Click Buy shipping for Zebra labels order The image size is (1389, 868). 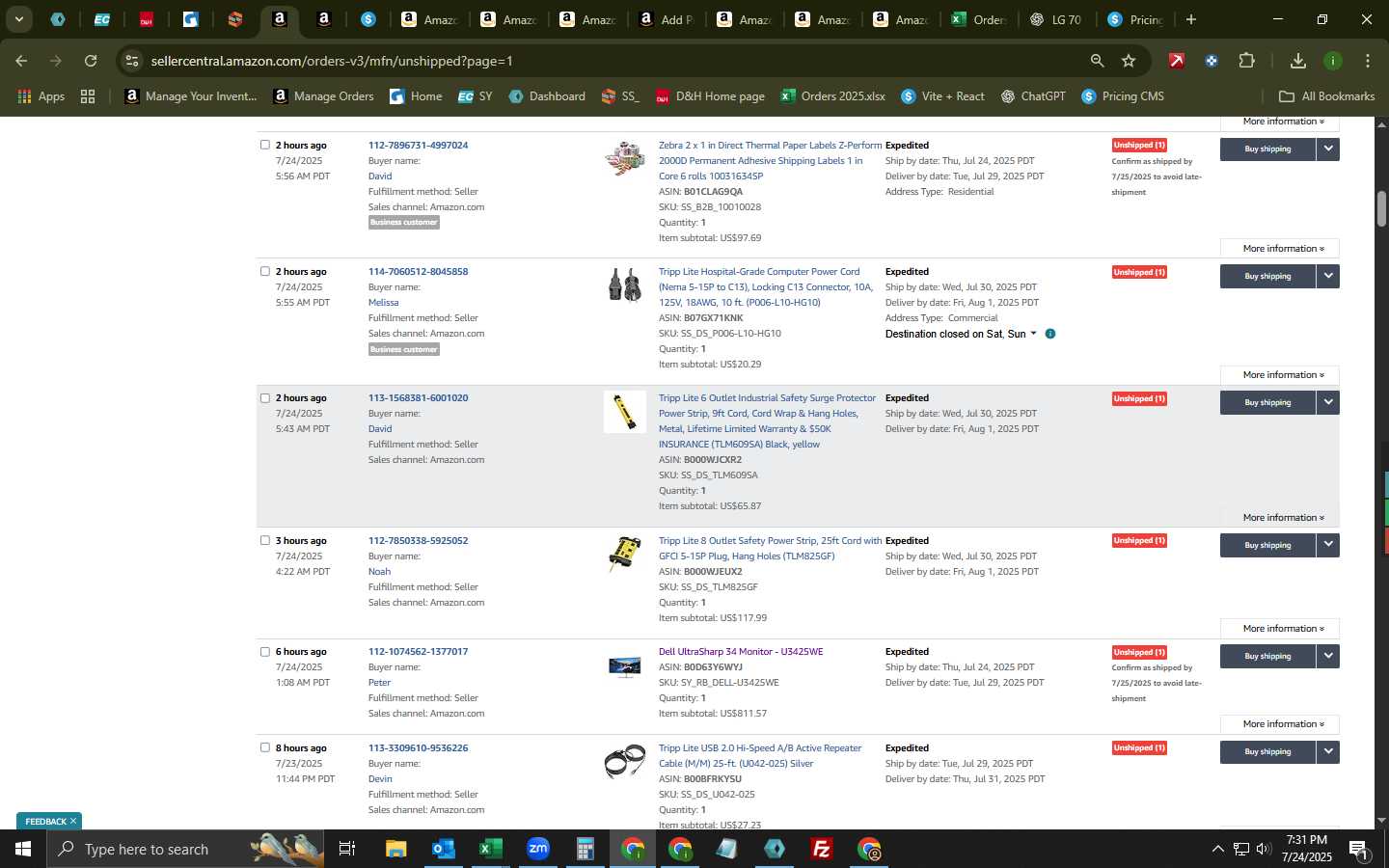(x=1267, y=149)
